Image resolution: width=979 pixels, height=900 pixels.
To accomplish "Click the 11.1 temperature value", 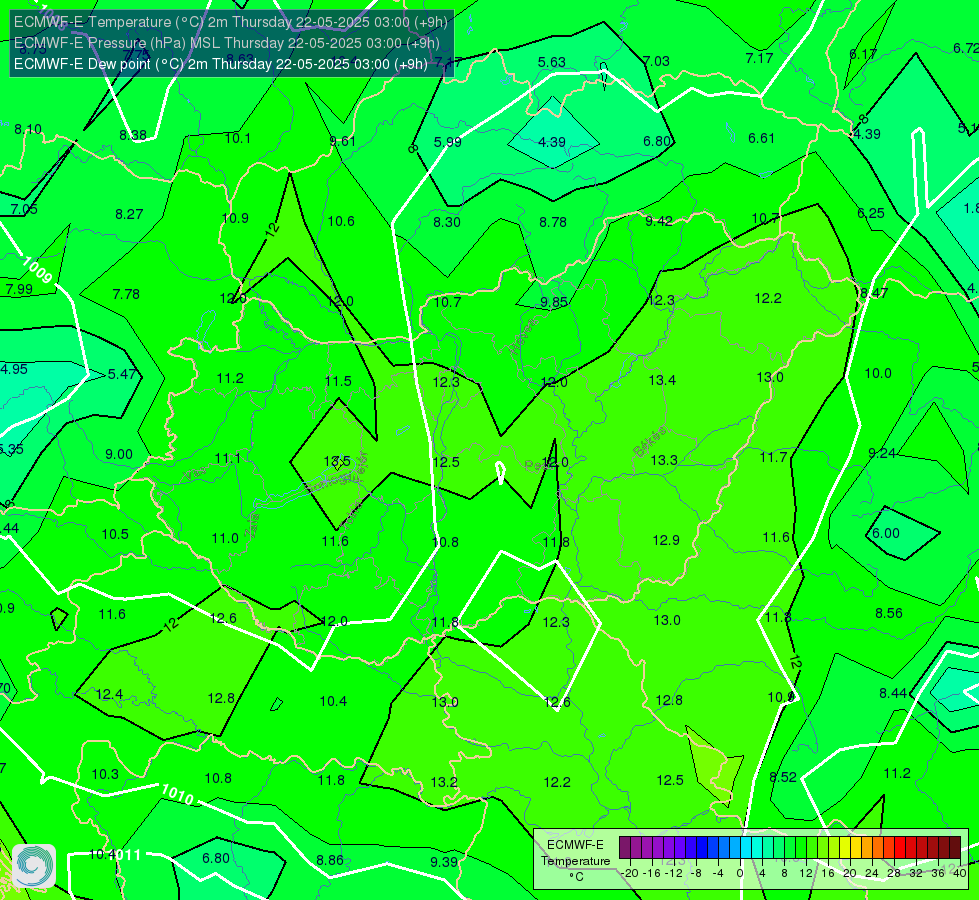I will click(228, 459).
